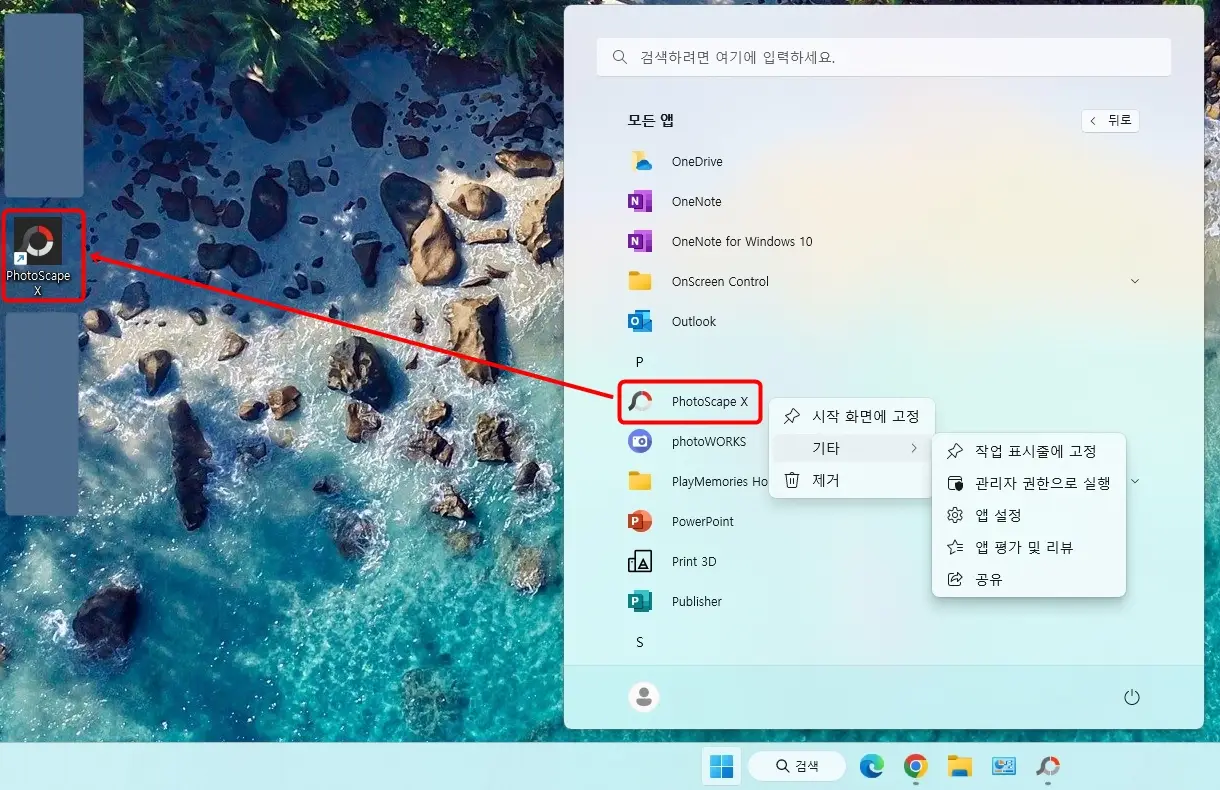Open PhotoScape X from the taskbar
Screen dimensions: 1220x790
point(1047,767)
